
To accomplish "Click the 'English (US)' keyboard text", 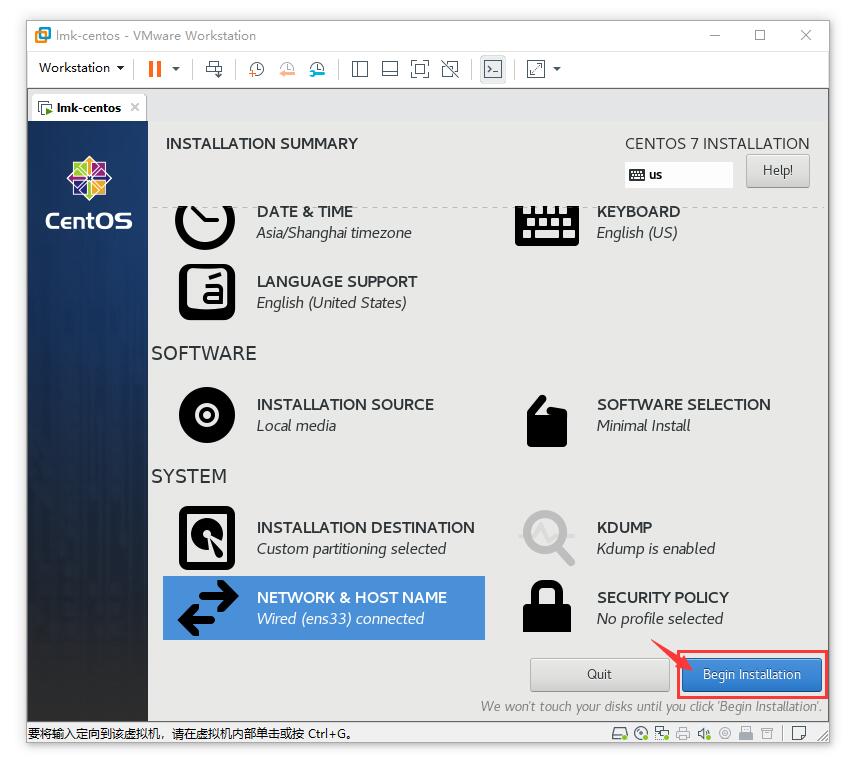I will (637, 233).
